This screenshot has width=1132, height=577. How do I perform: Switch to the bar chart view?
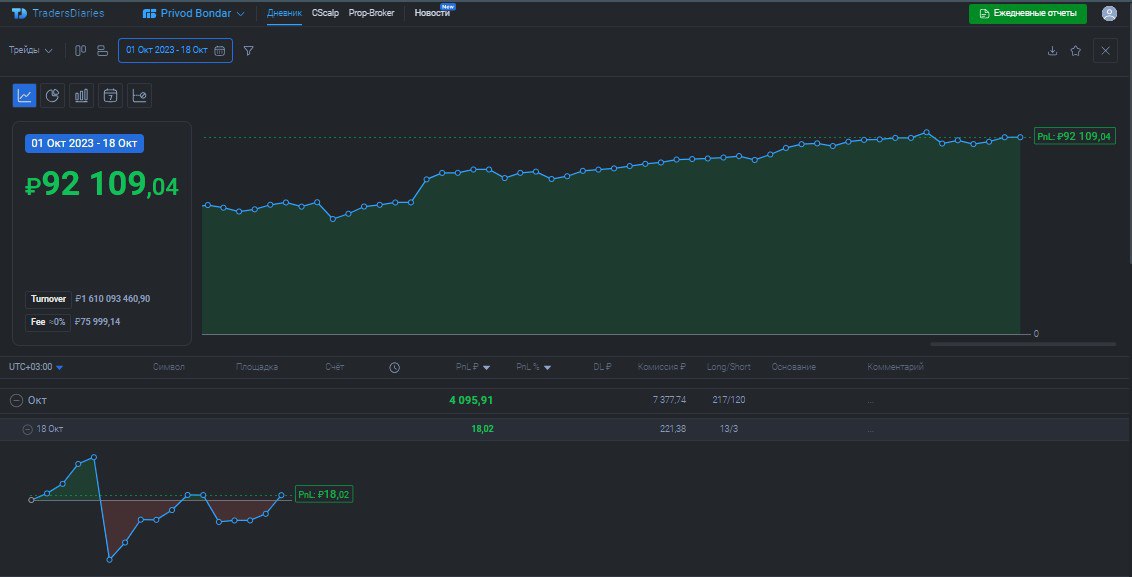(x=81, y=95)
